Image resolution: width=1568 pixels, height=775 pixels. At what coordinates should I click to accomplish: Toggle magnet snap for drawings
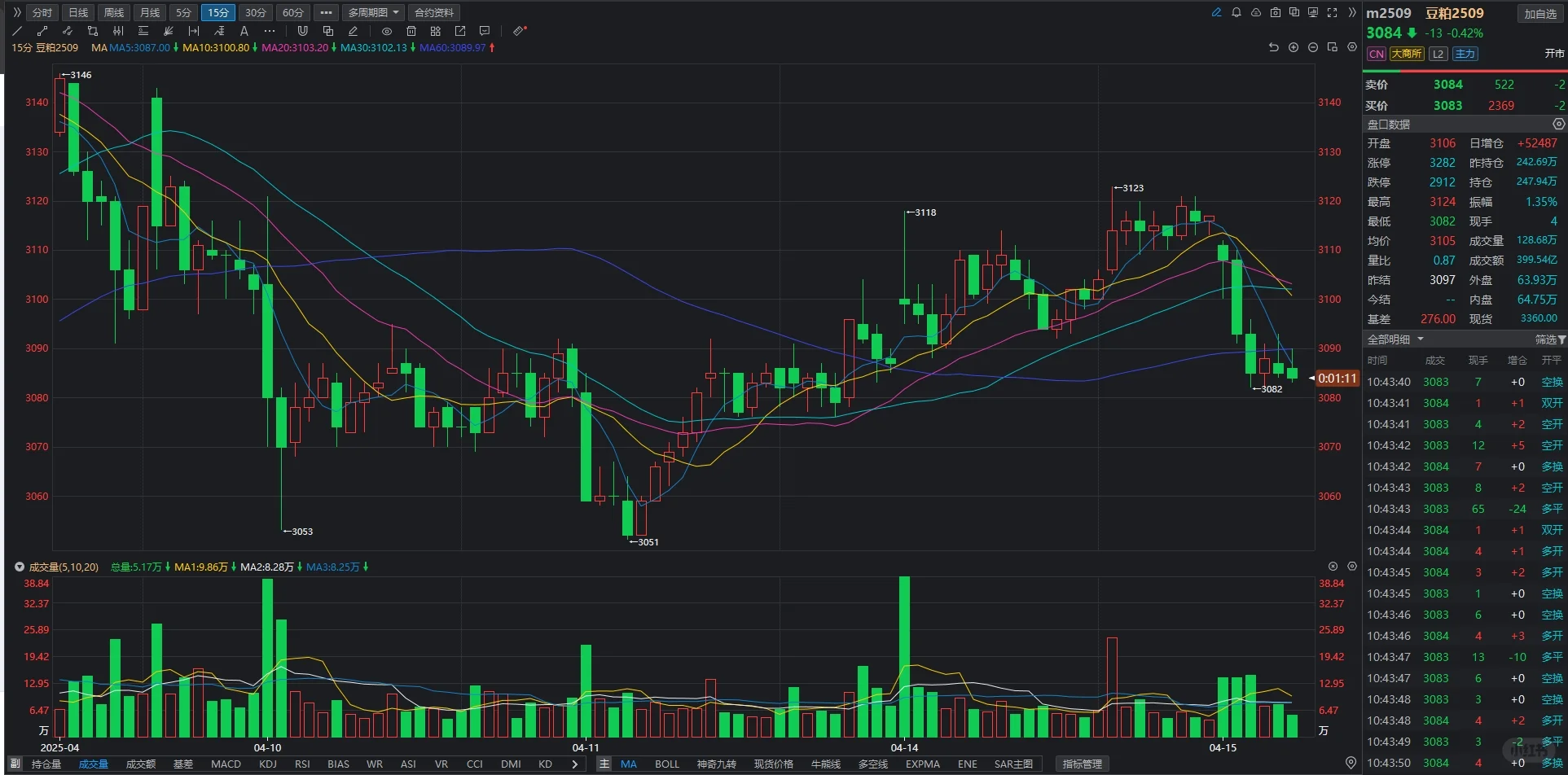(x=303, y=31)
